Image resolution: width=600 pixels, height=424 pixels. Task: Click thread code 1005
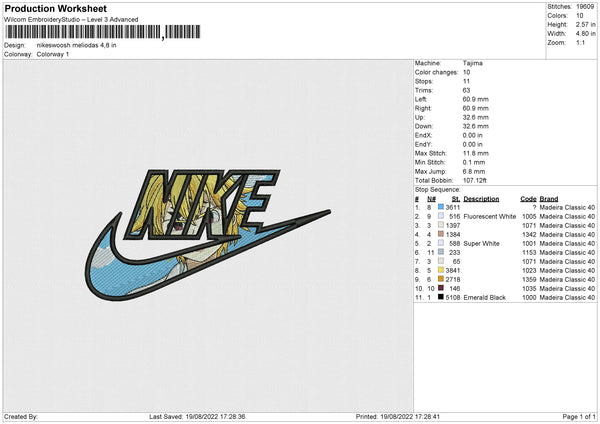pyautogui.click(x=529, y=217)
